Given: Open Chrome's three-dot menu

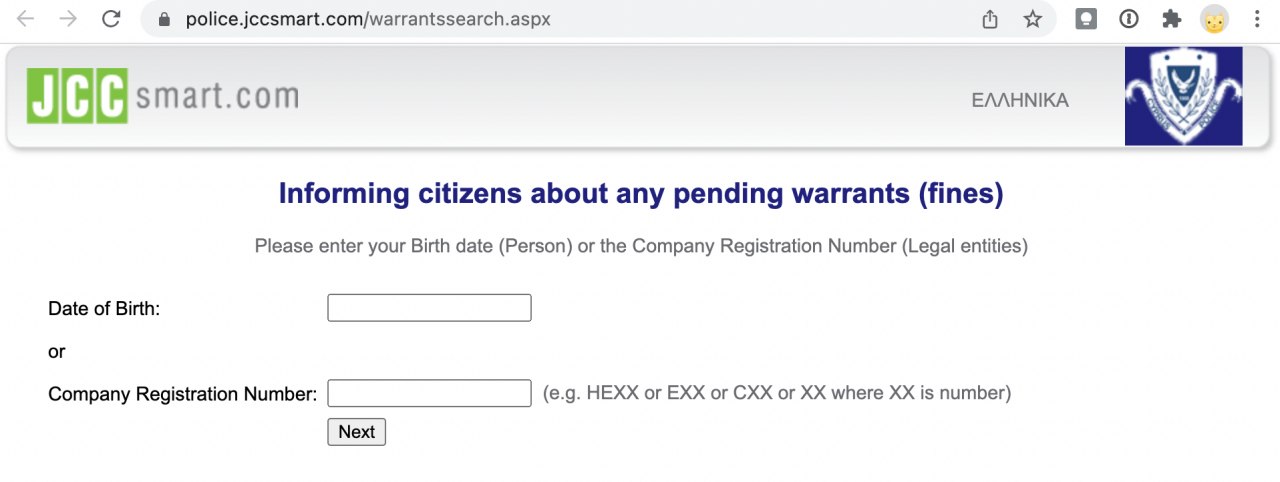Looking at the screenshot, I should pyautogui.click(x=1257, y=19).
